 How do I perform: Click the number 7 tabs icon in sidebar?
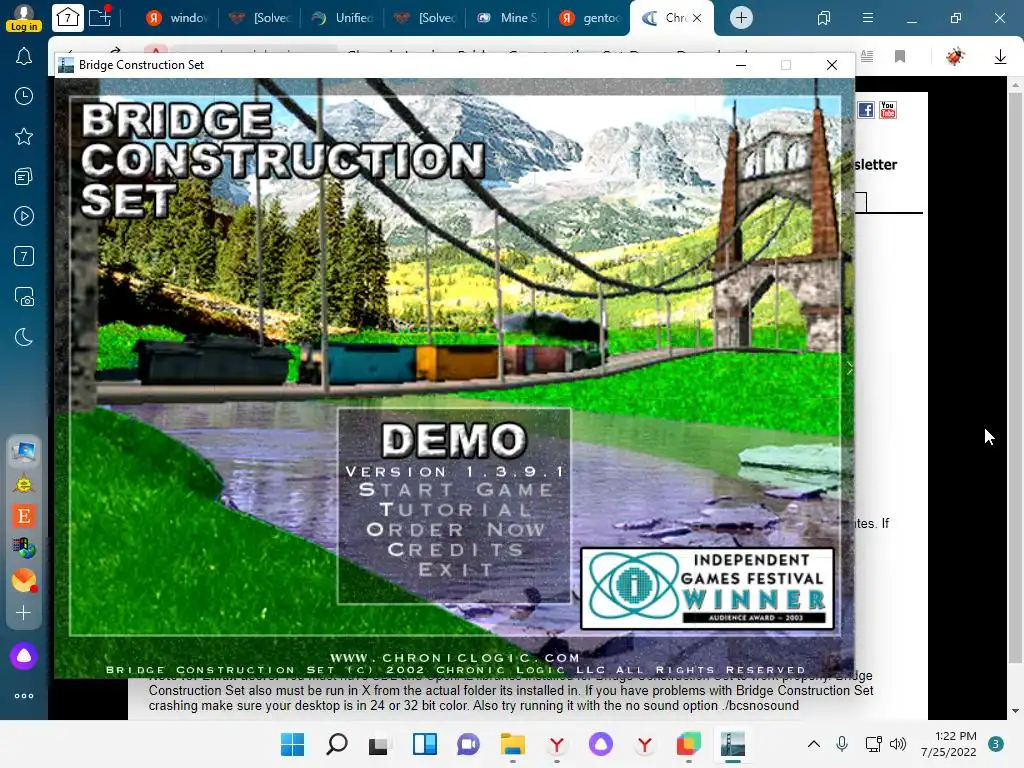pos(24,256)
